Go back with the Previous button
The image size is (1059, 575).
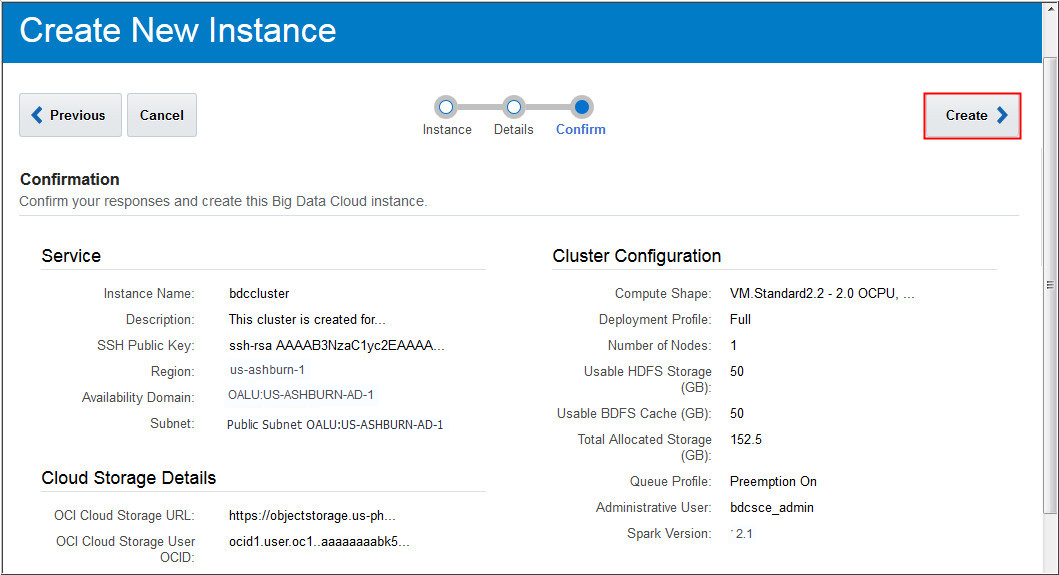coord(70,115)
